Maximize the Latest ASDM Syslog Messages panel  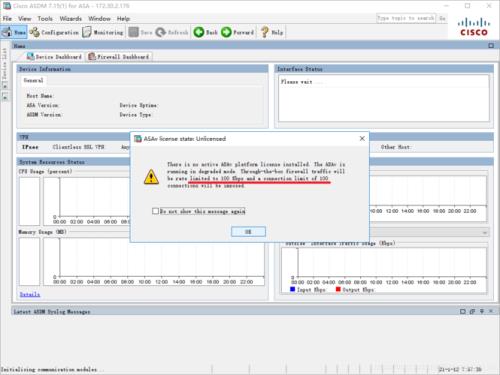click(x=463, y=311)
